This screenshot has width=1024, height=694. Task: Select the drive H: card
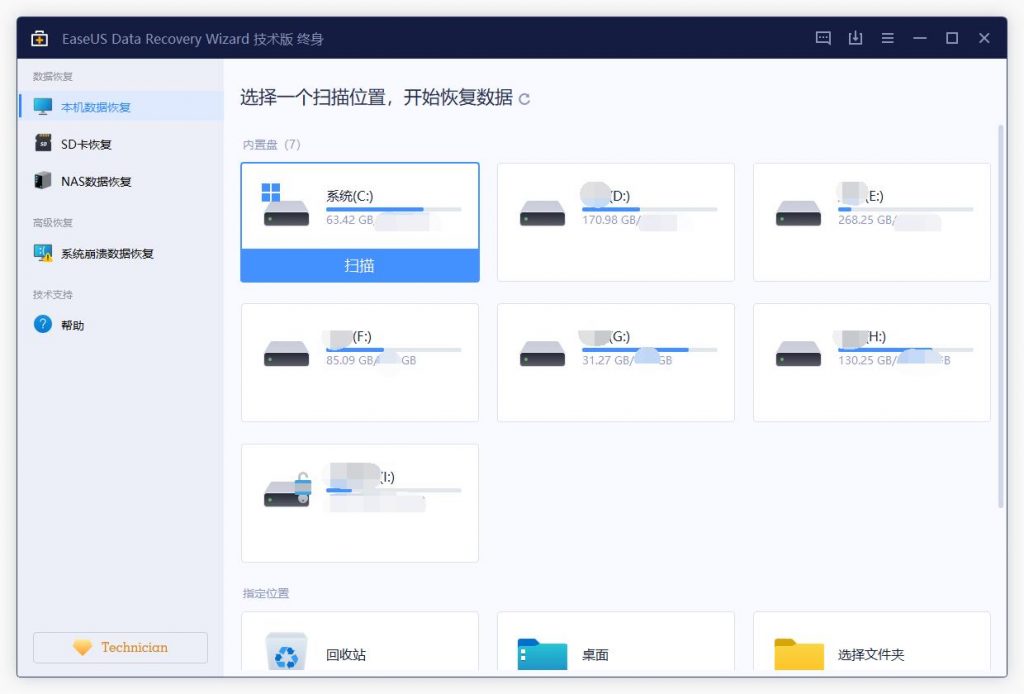pos(871,362)
